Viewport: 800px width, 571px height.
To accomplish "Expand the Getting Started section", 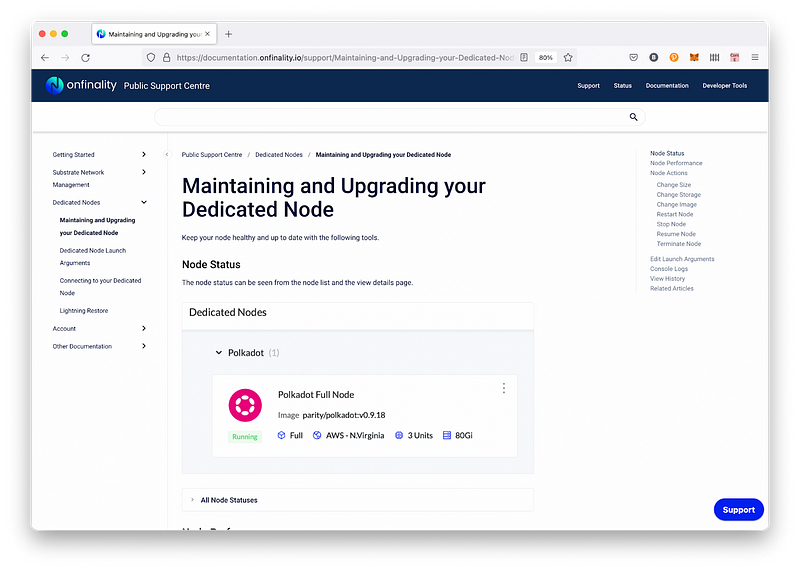I will click(144, 155).
